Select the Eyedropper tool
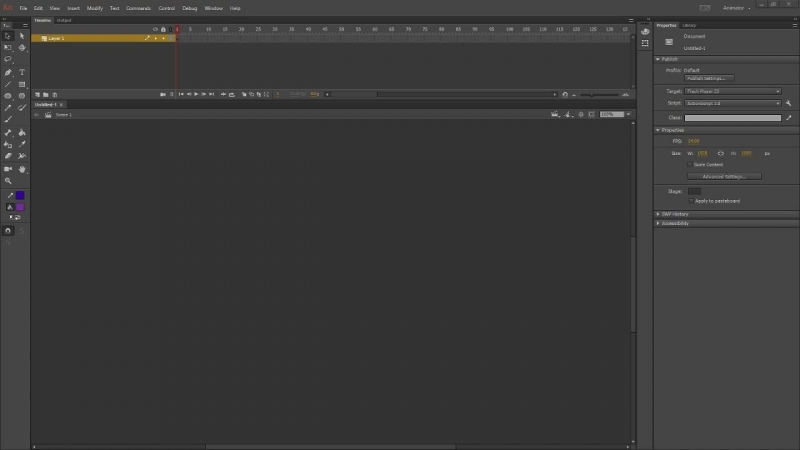Image resolution: width=800 pixels, height=450 pixels. (22, 144)
